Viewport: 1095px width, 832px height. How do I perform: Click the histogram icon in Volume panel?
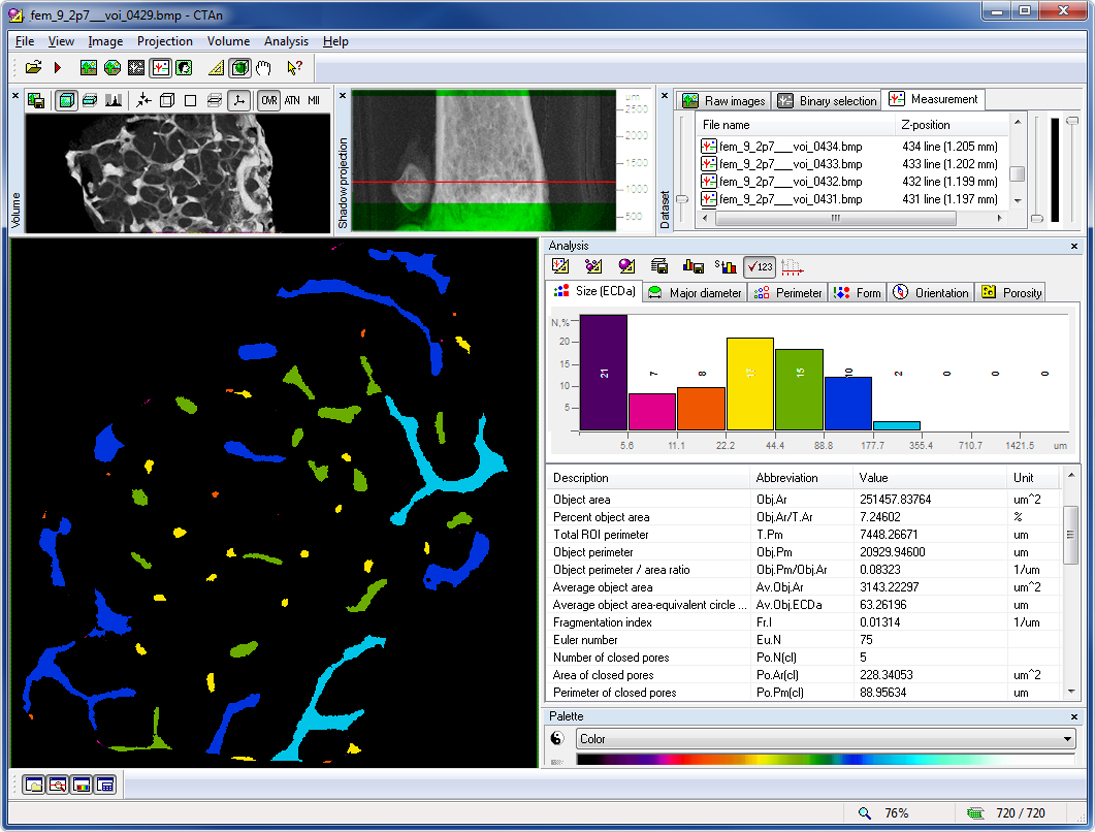114,100
